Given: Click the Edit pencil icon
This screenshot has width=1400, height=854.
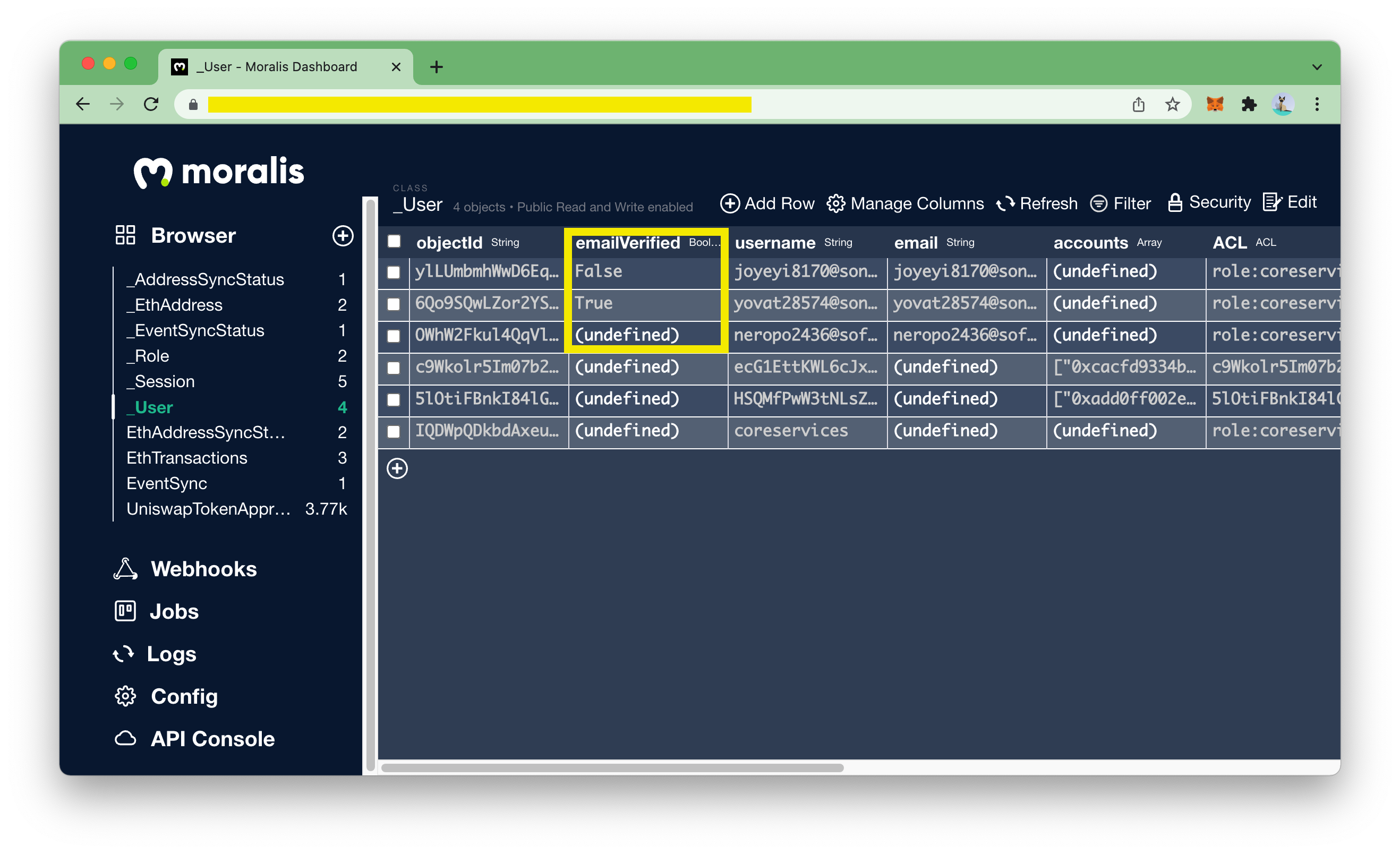Looking at the screenshot, I should coord(1271,202).
